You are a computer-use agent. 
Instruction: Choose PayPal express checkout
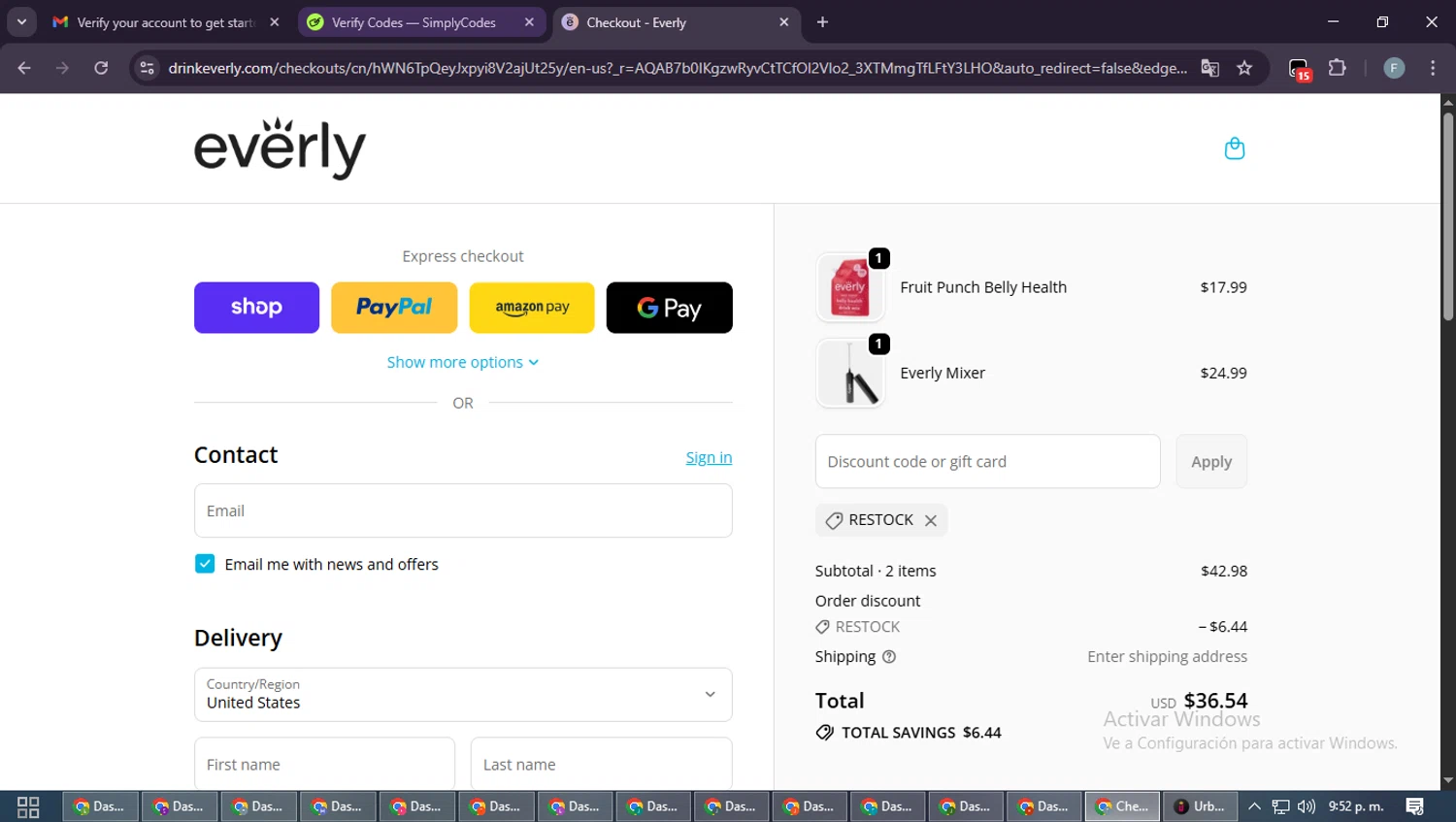(x=394, y=308)
